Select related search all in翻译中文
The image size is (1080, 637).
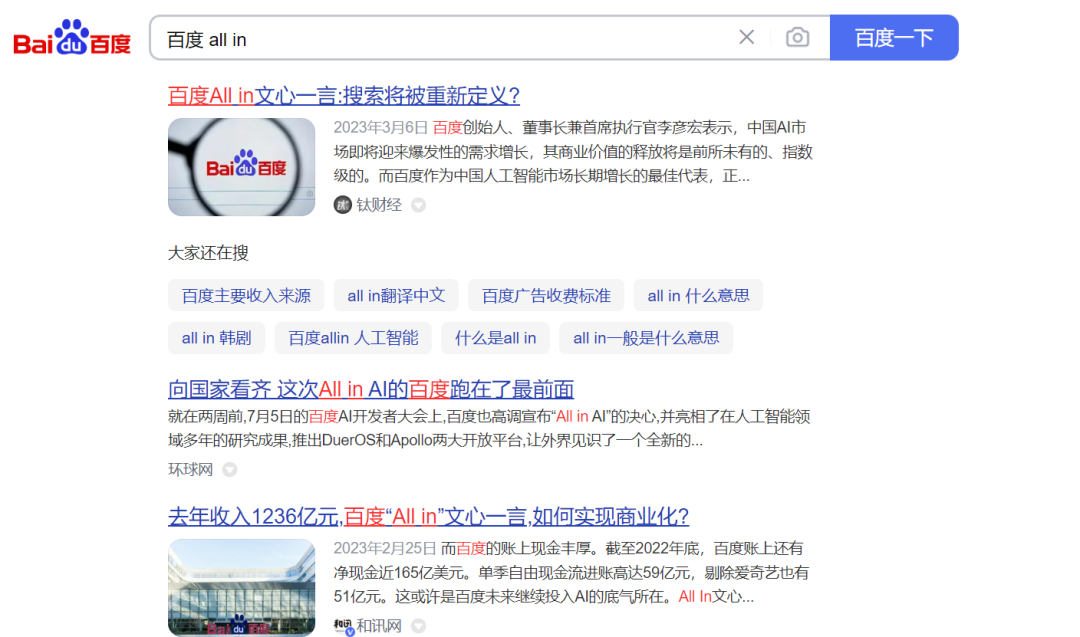pos(396,295)
